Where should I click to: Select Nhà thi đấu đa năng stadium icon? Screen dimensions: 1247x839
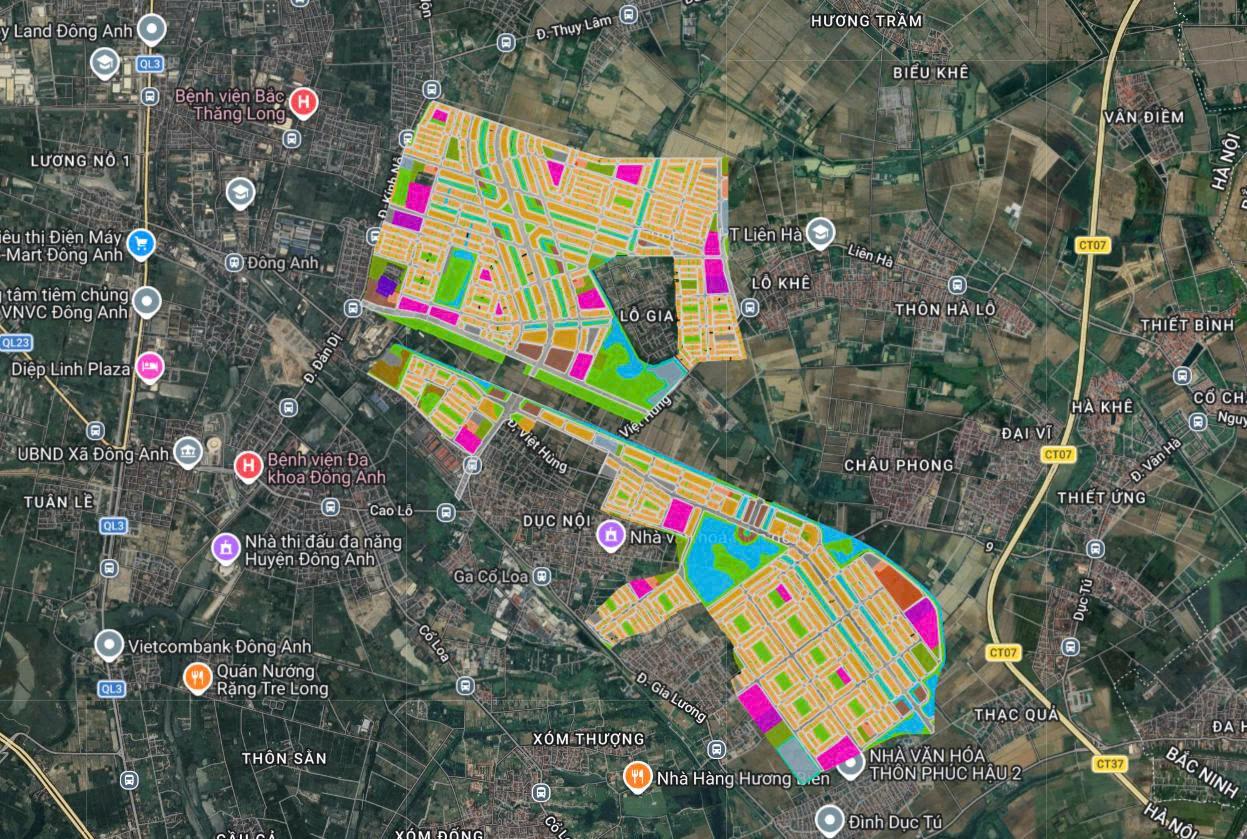click(x=226, y=548)
